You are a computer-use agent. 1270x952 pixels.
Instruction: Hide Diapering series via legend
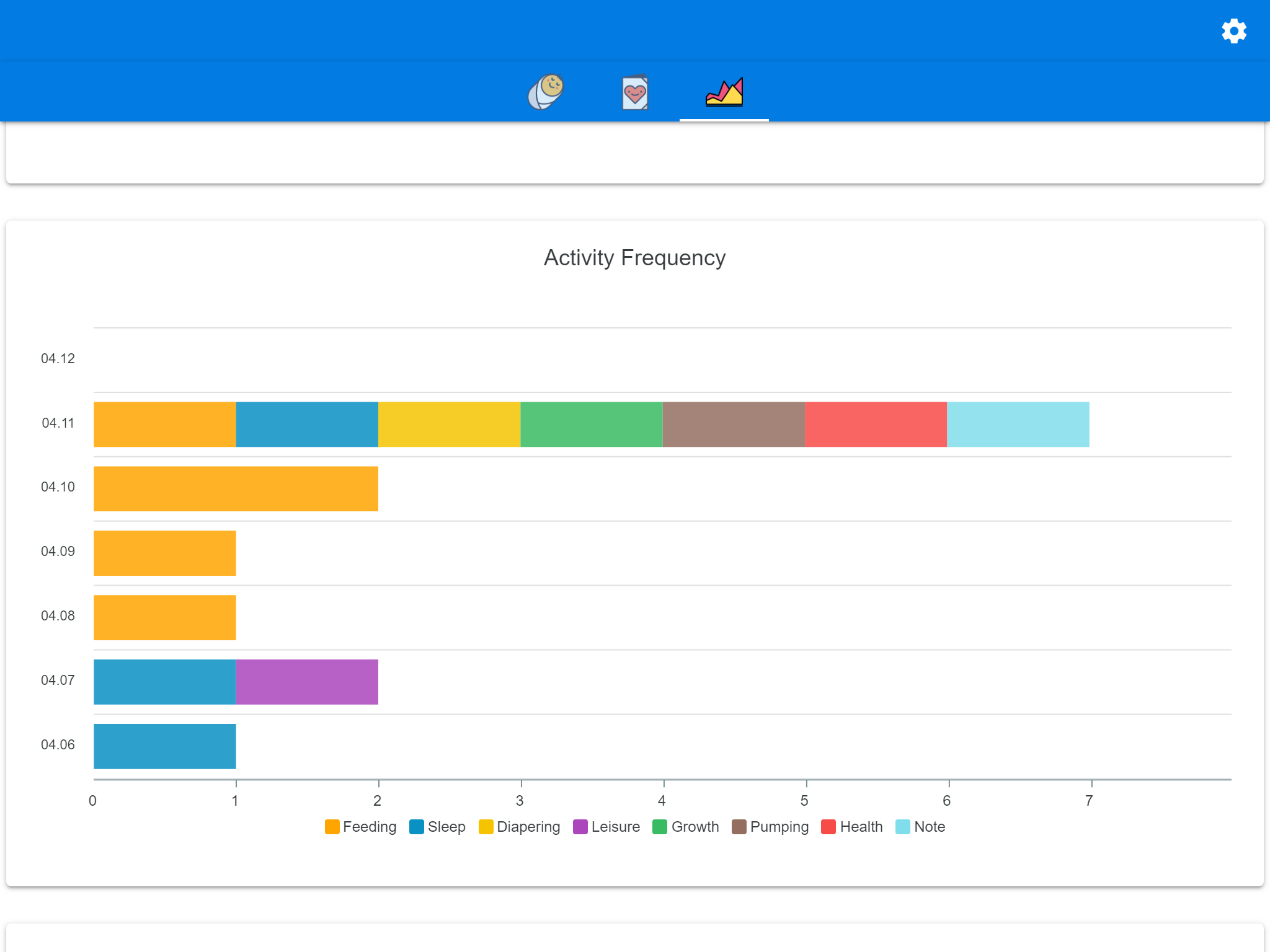coord(519,827)
